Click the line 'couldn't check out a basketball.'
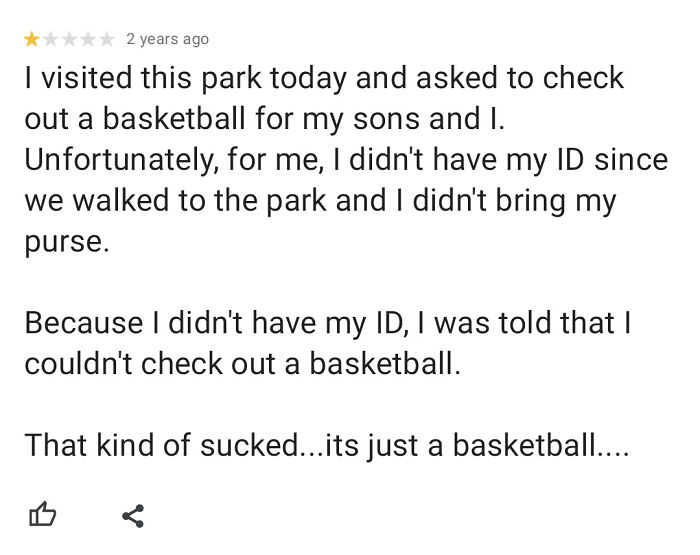The width and height of the screenshot is (700, 555). tap(242, 363)
